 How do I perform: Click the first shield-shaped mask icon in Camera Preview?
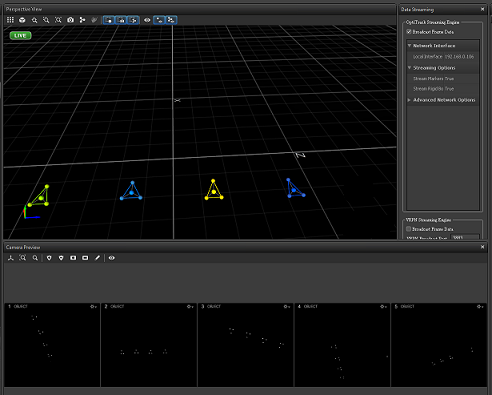pos(49,258)
